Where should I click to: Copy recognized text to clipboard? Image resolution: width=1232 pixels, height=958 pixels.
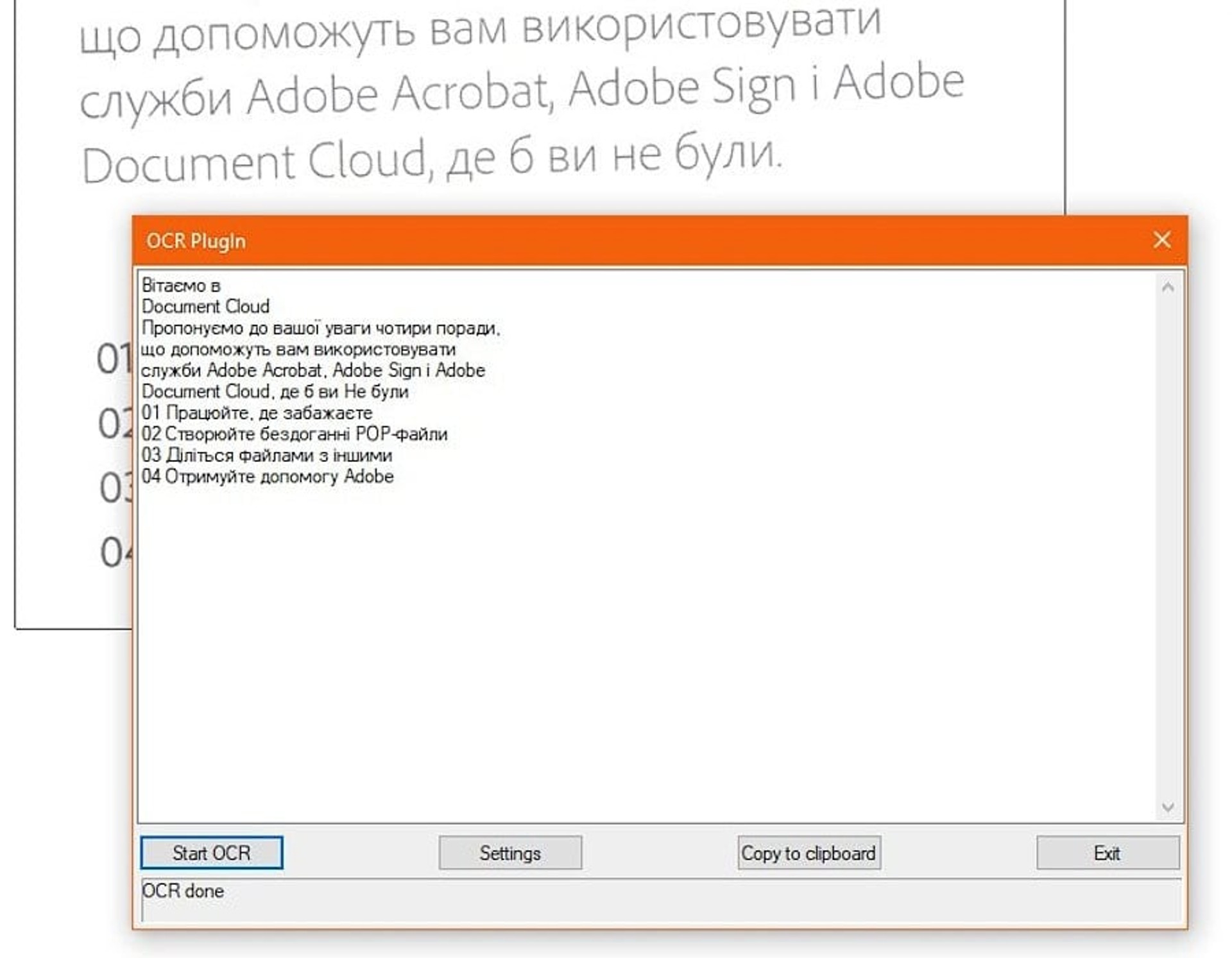point(809,853)
